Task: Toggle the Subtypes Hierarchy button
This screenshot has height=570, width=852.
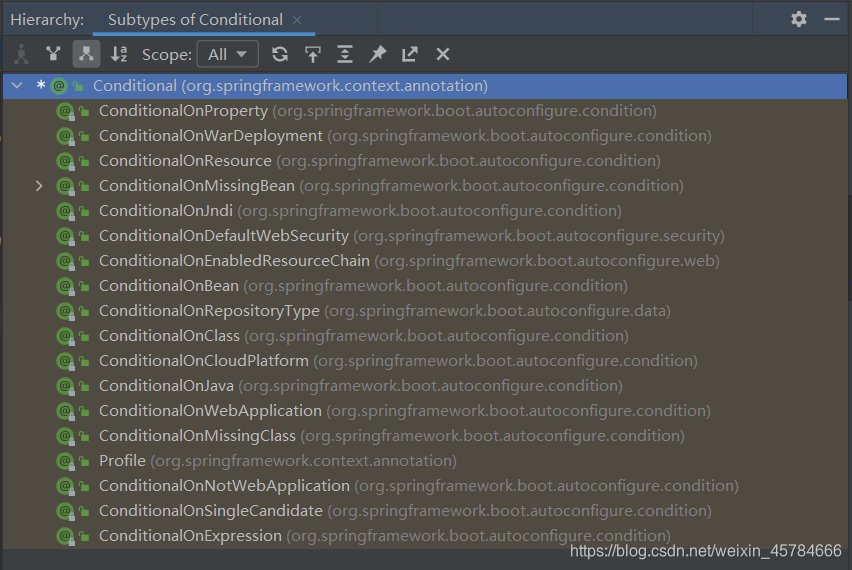Action: click(86, 54)
